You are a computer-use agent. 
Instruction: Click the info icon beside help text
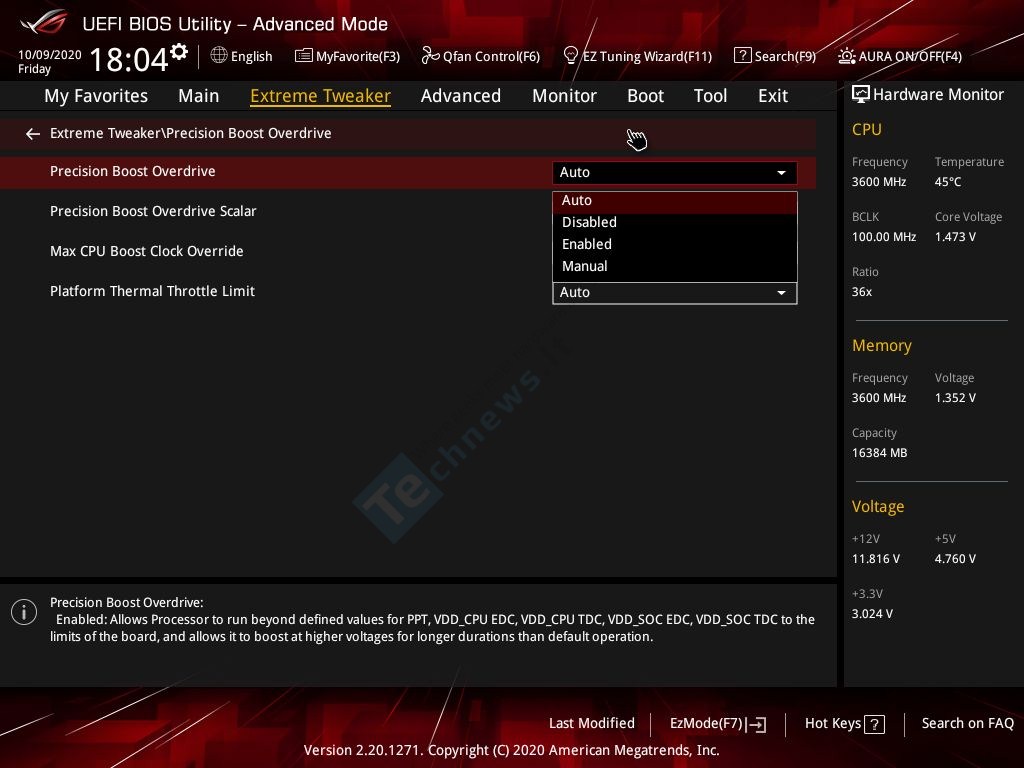24,612
